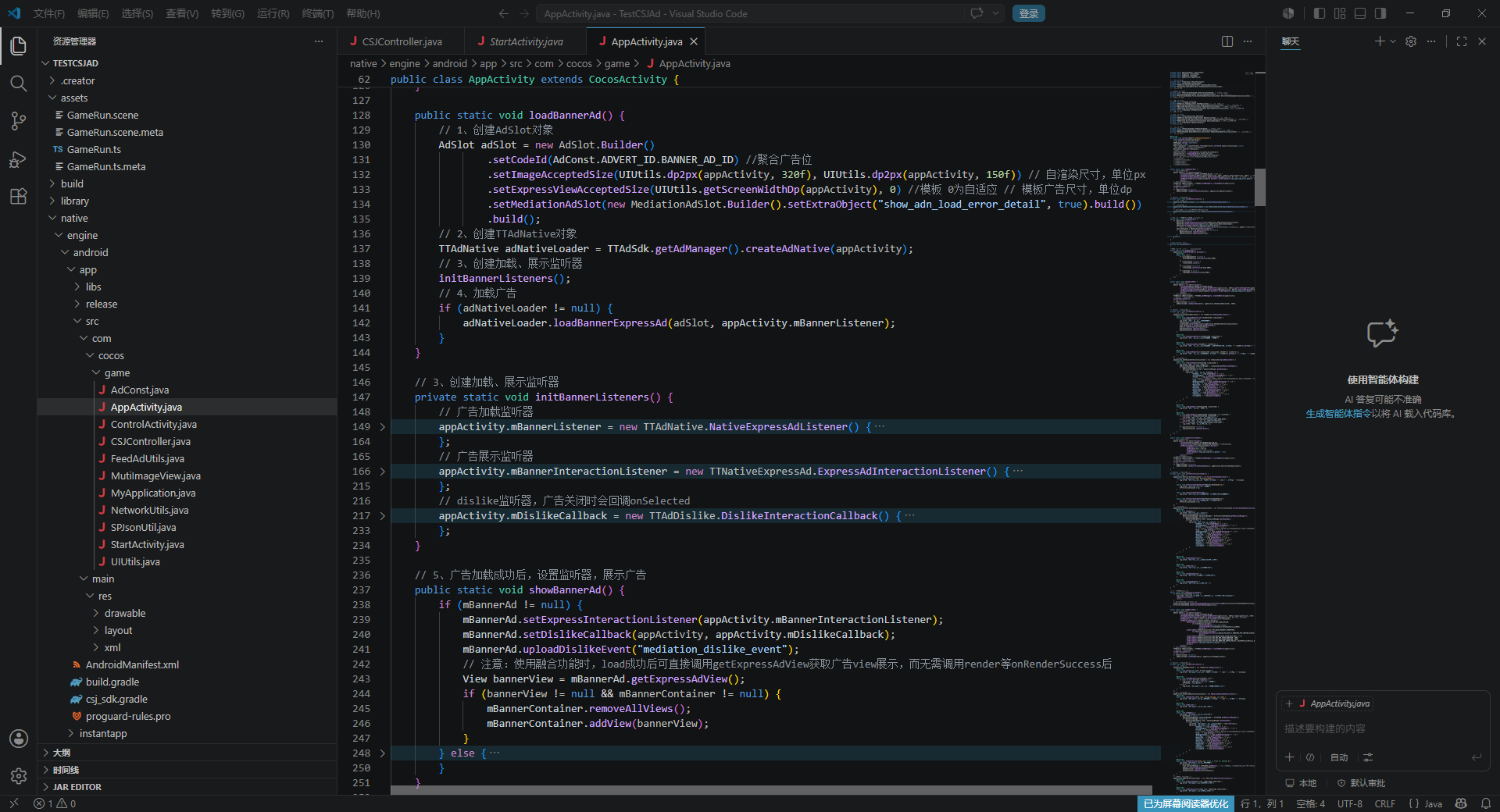Image resolution: width=1500 pixels, height=812 pixels.
Task: Expand the build folder
Action: tap(187, 184)
